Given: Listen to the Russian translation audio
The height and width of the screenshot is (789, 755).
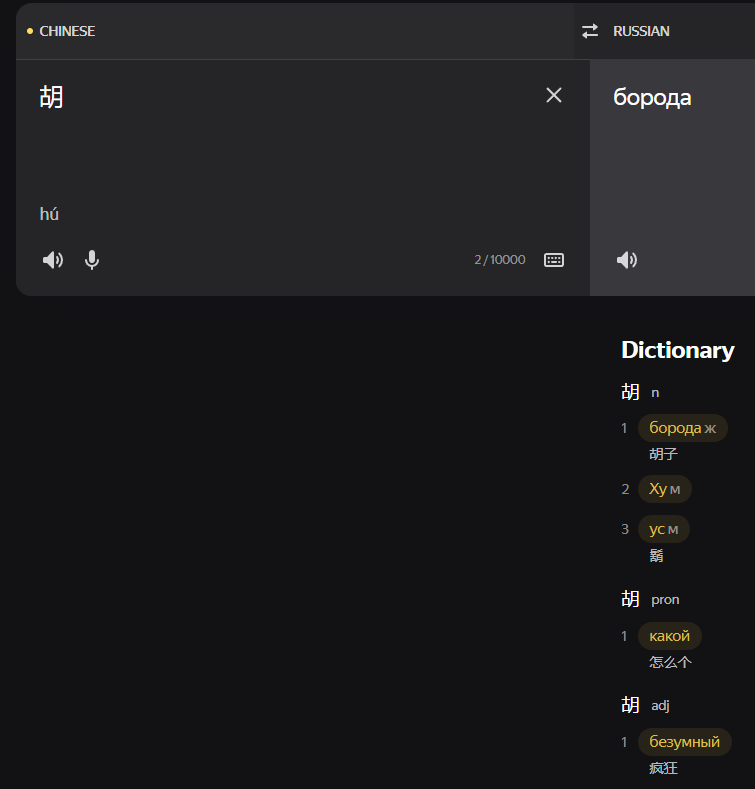Looking at the screenshot, I should pos(627,260).
